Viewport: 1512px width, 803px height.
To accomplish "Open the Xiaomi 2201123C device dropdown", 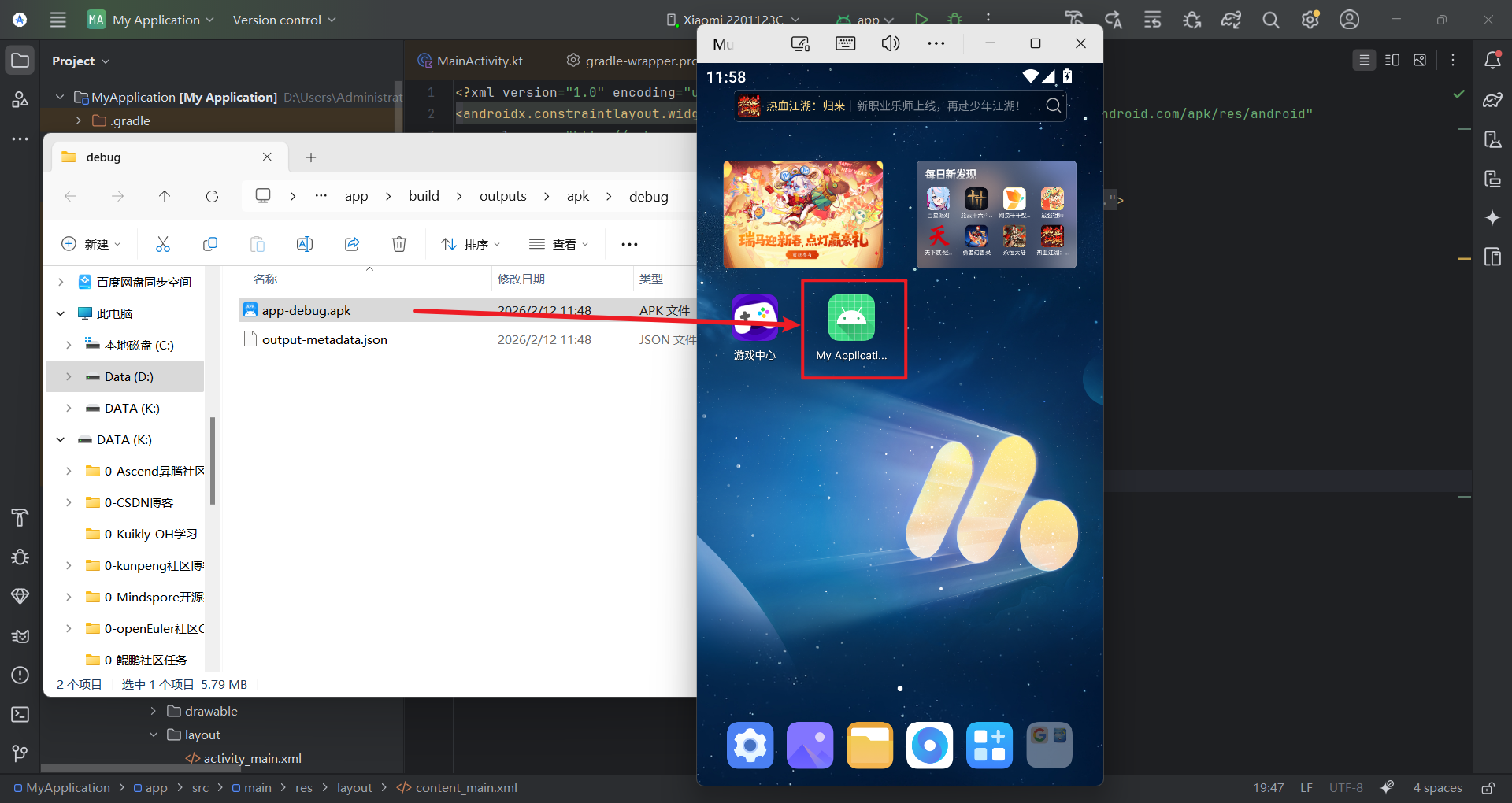I will 732,20.
